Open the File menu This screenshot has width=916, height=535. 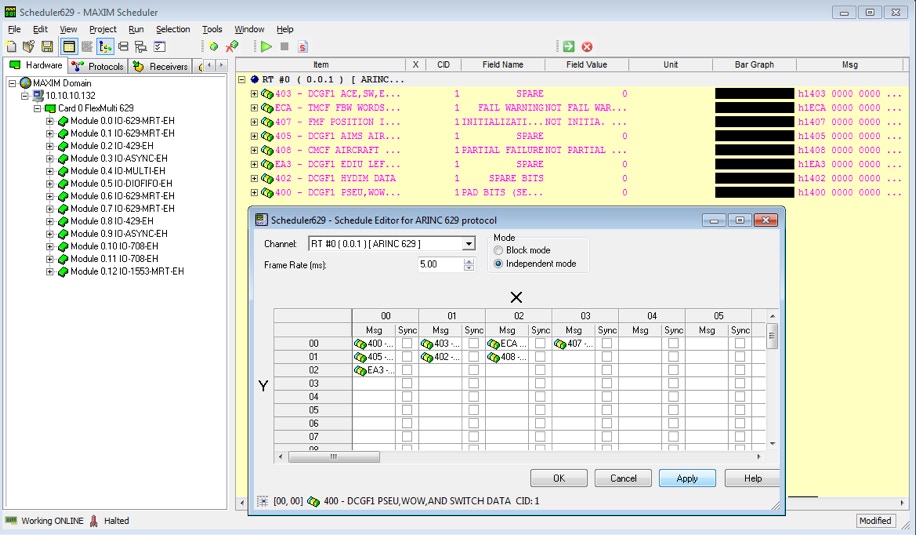click(x=14, y=29)
